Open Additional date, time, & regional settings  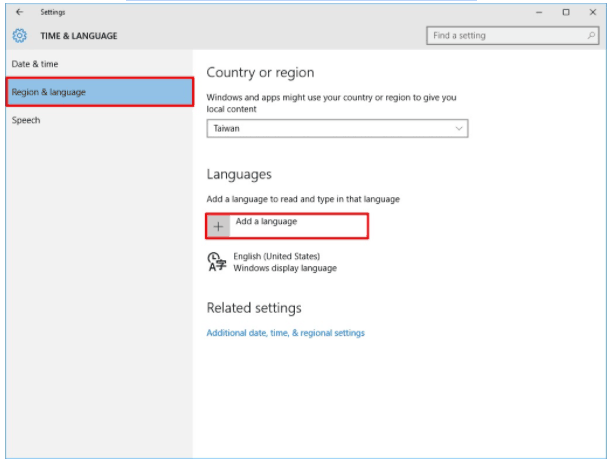tap(285, 333)
